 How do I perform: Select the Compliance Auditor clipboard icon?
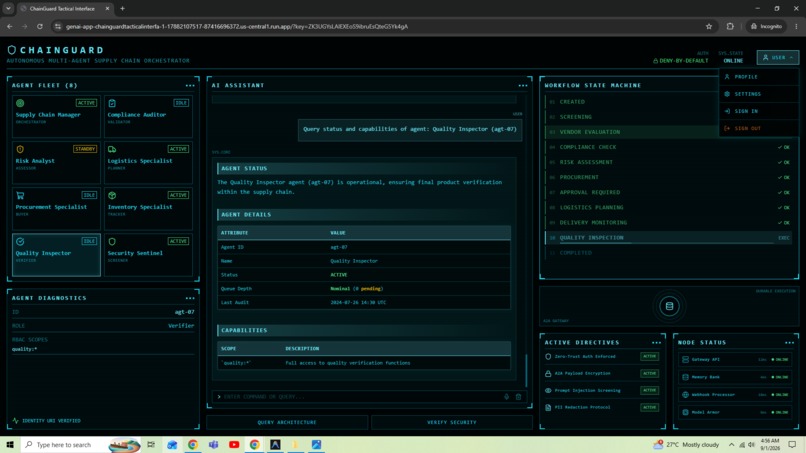point(112,103)
